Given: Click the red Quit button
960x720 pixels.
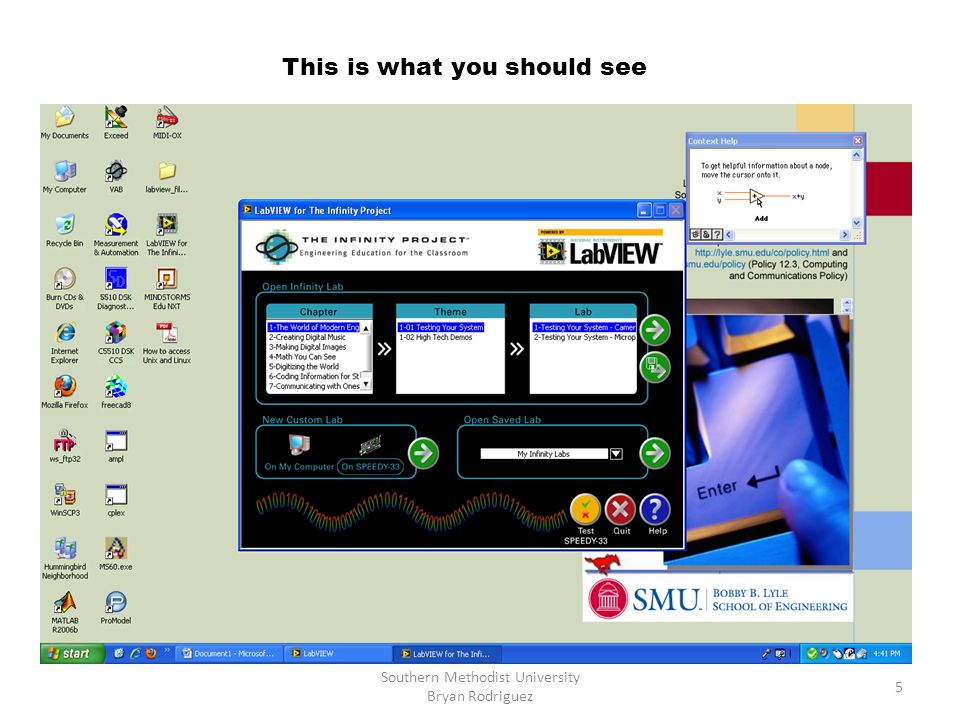Looking at the screenshot, I should 620,509.
